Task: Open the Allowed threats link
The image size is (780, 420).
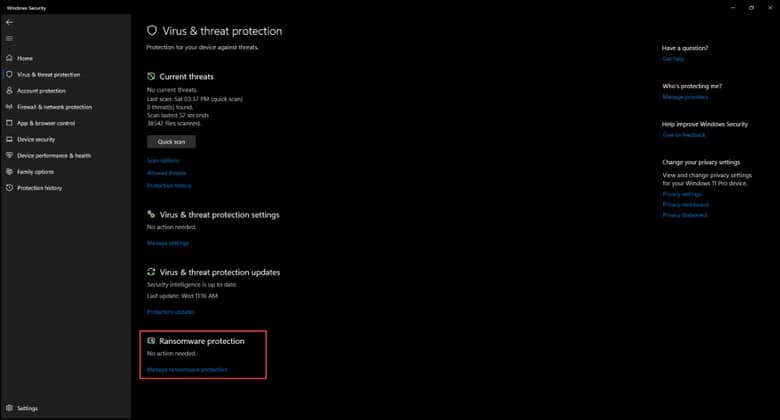Action: [167, 173]
